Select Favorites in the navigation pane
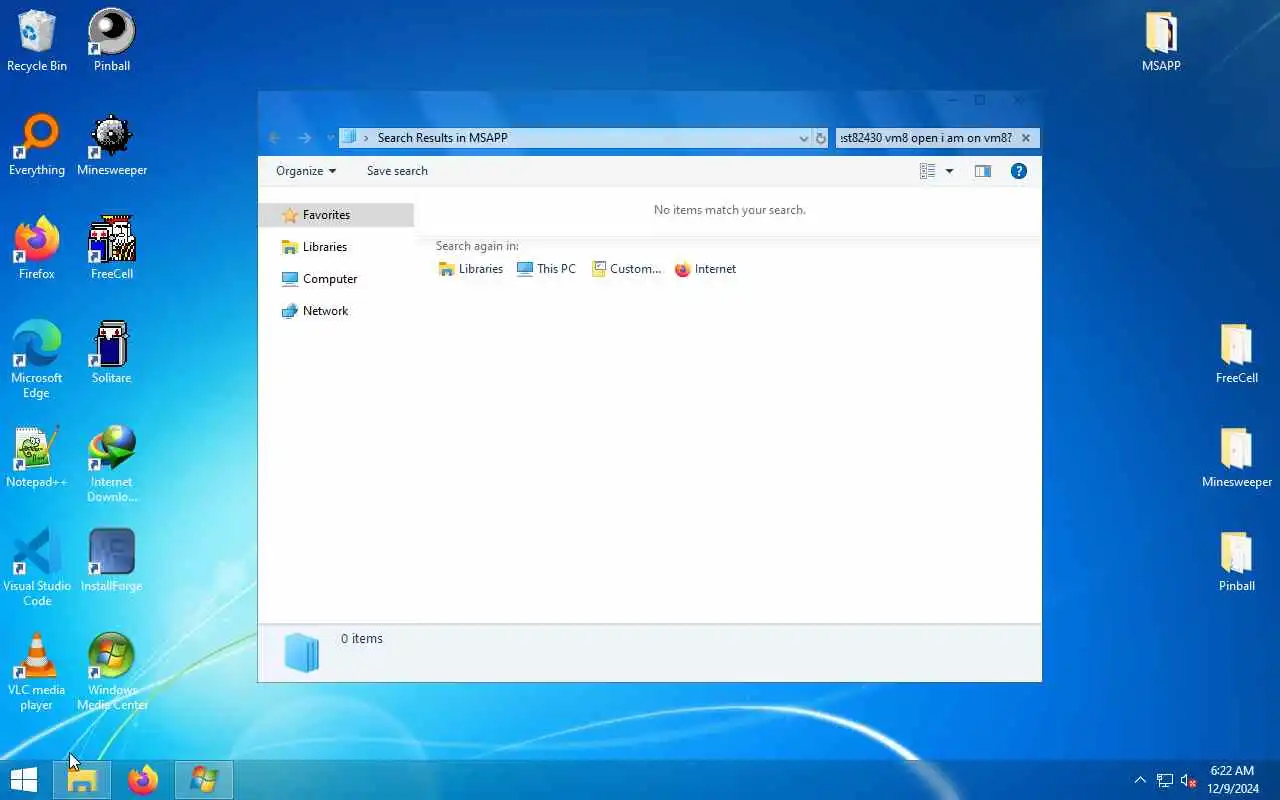This screenshot has height=800, width=1280. [x=336, y=215]
